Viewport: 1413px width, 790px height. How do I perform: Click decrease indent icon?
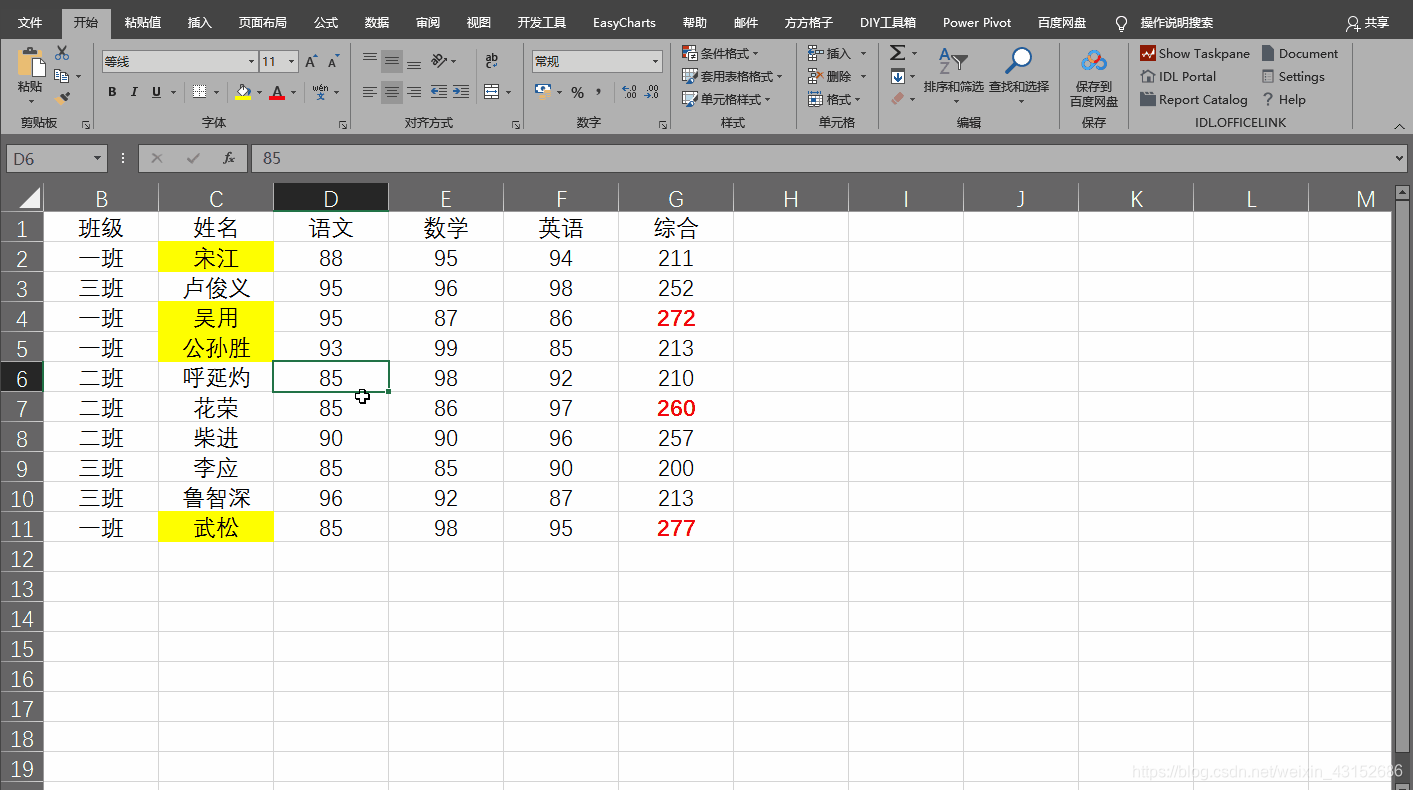pyautogui.click(x=439, y=92)
